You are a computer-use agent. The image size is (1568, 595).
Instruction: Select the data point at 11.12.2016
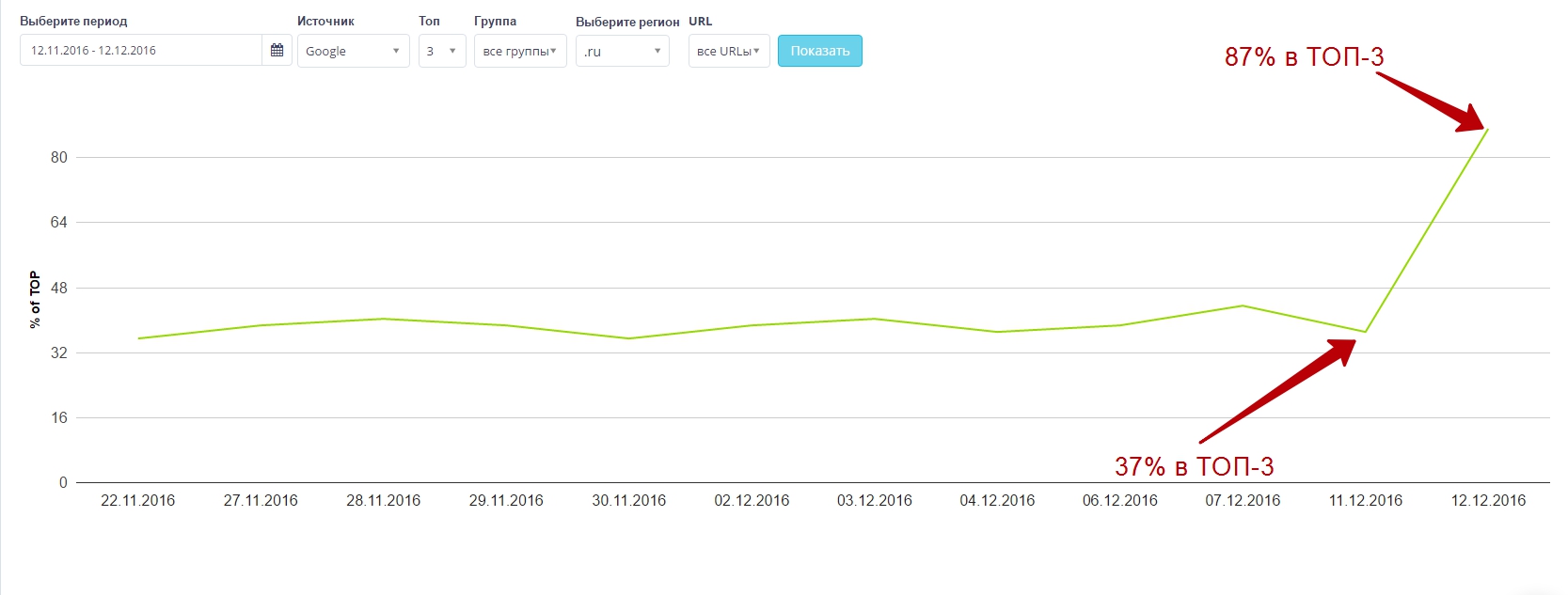point(1365,332)
